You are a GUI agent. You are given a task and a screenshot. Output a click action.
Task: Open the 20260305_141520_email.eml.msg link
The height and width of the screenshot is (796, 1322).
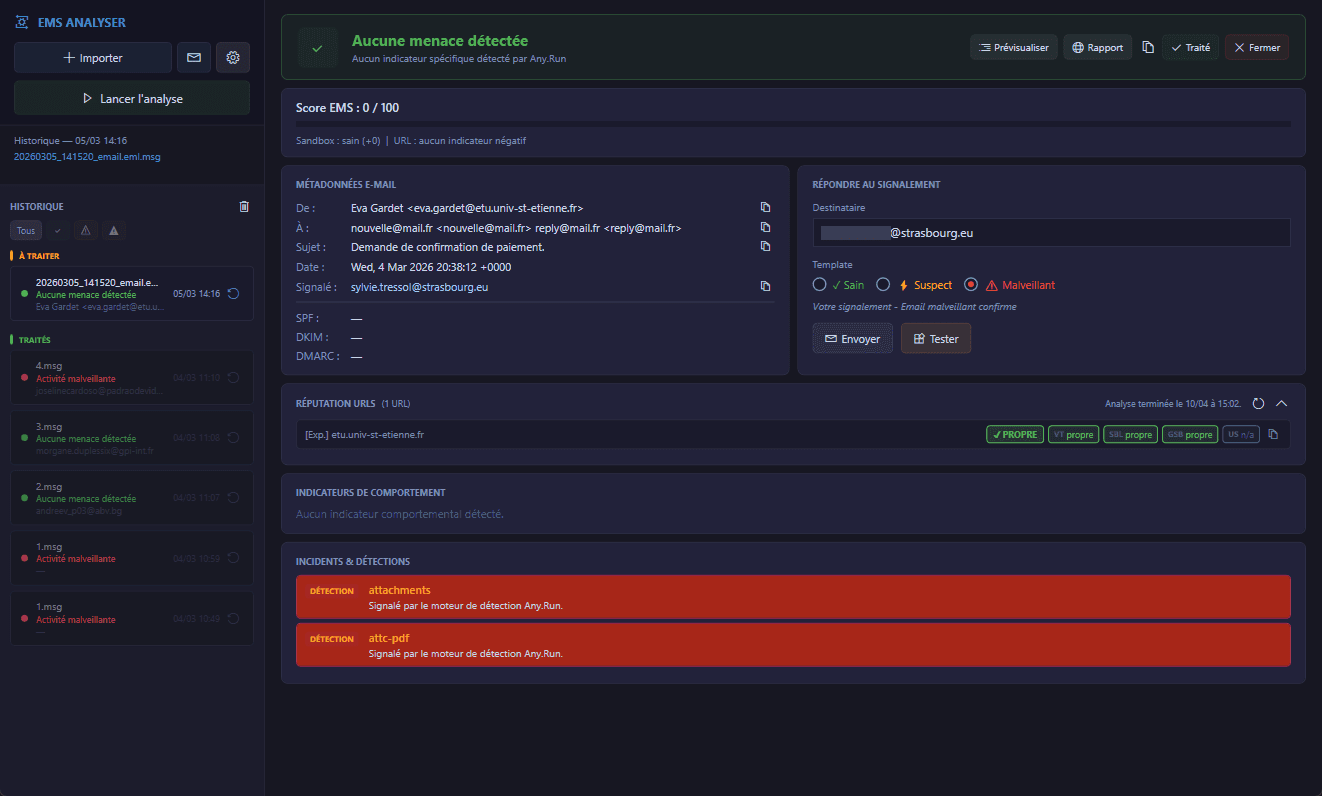(86, 156)
